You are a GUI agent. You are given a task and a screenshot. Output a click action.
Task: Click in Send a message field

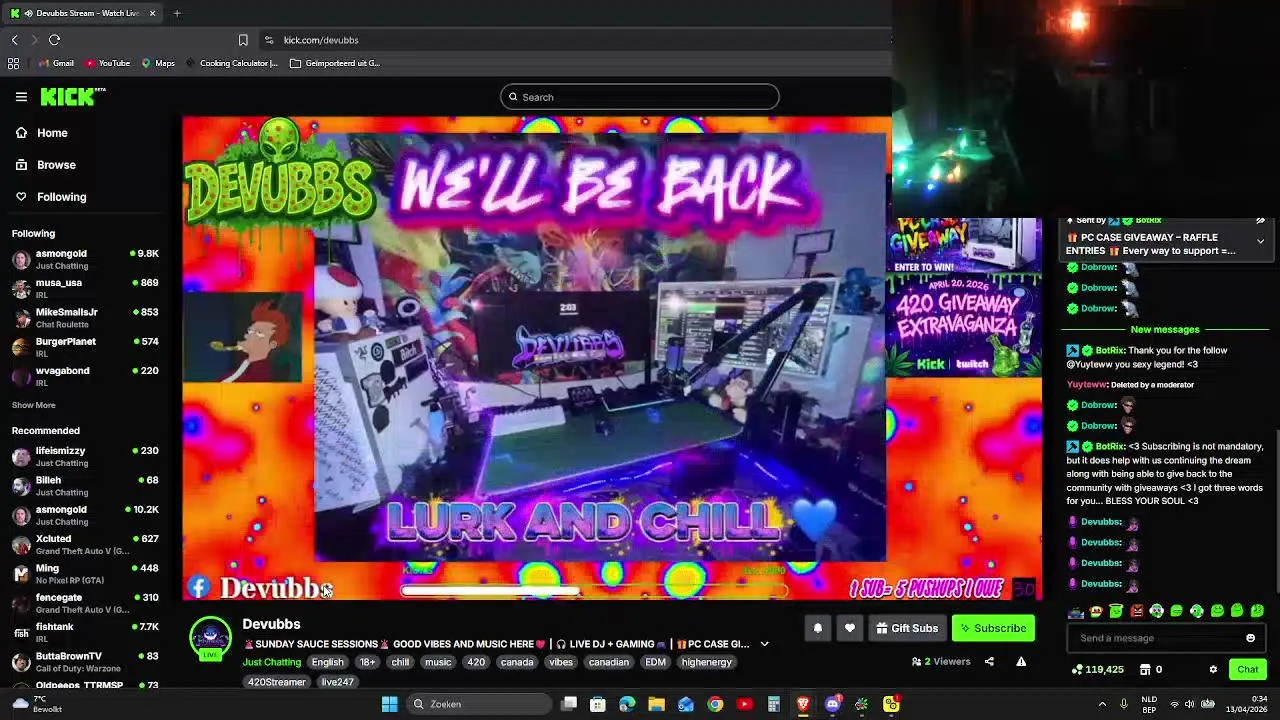click(1155, 638)
